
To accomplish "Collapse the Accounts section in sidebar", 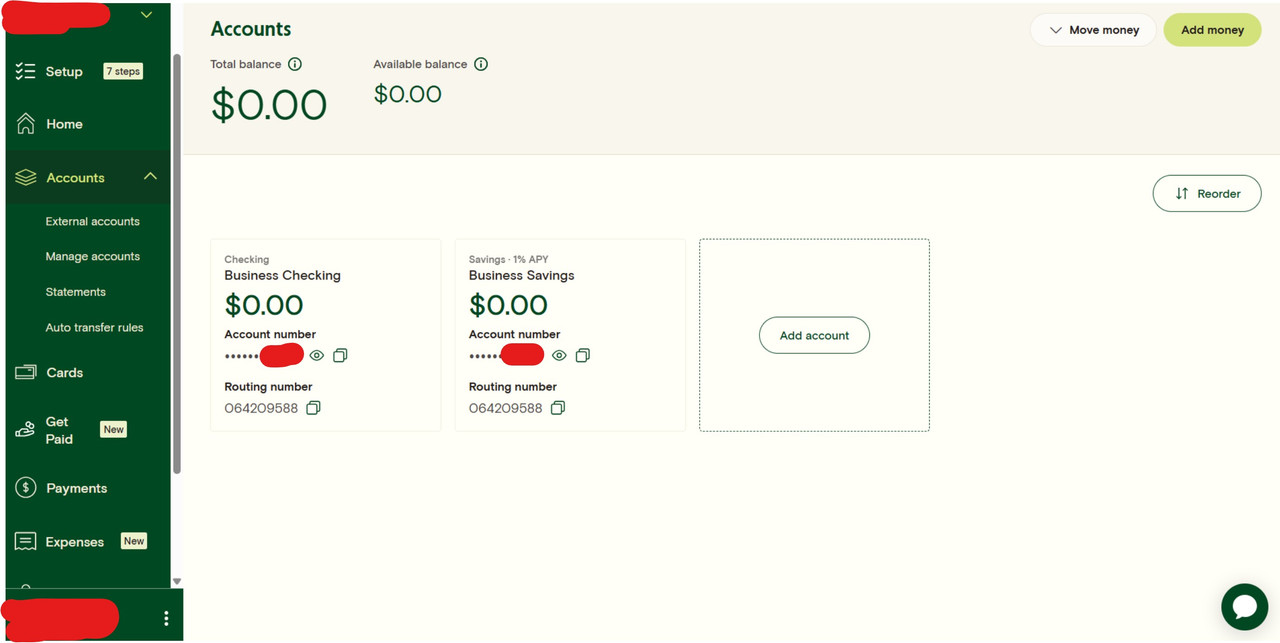I will point(150,177).
